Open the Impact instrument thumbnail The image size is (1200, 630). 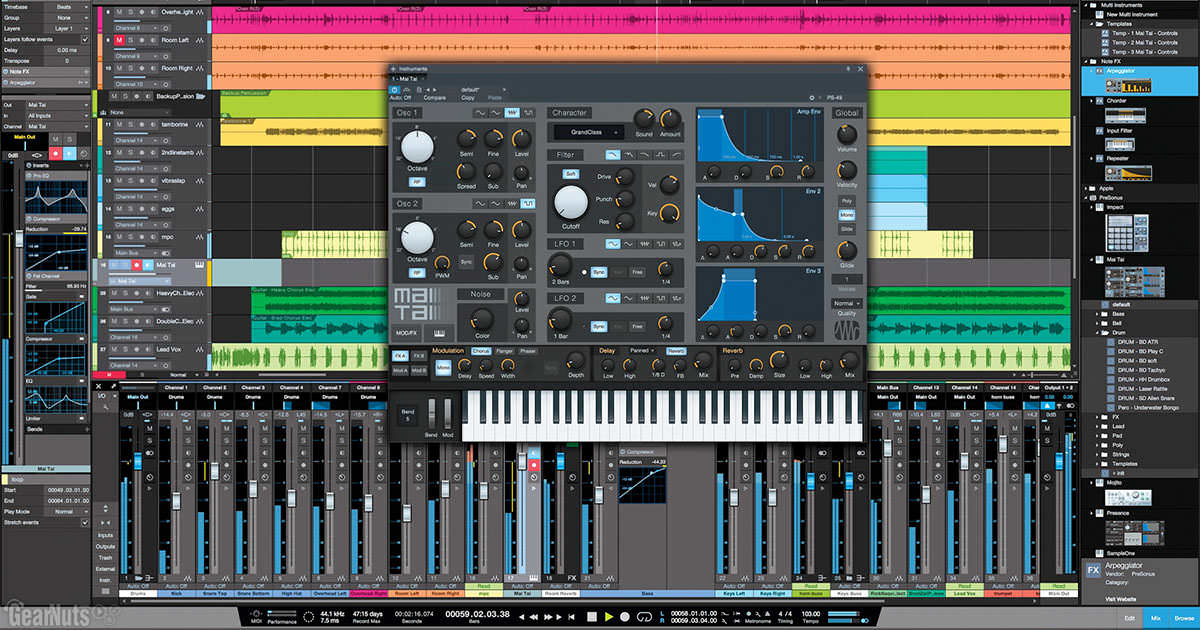coord(1128,233)
